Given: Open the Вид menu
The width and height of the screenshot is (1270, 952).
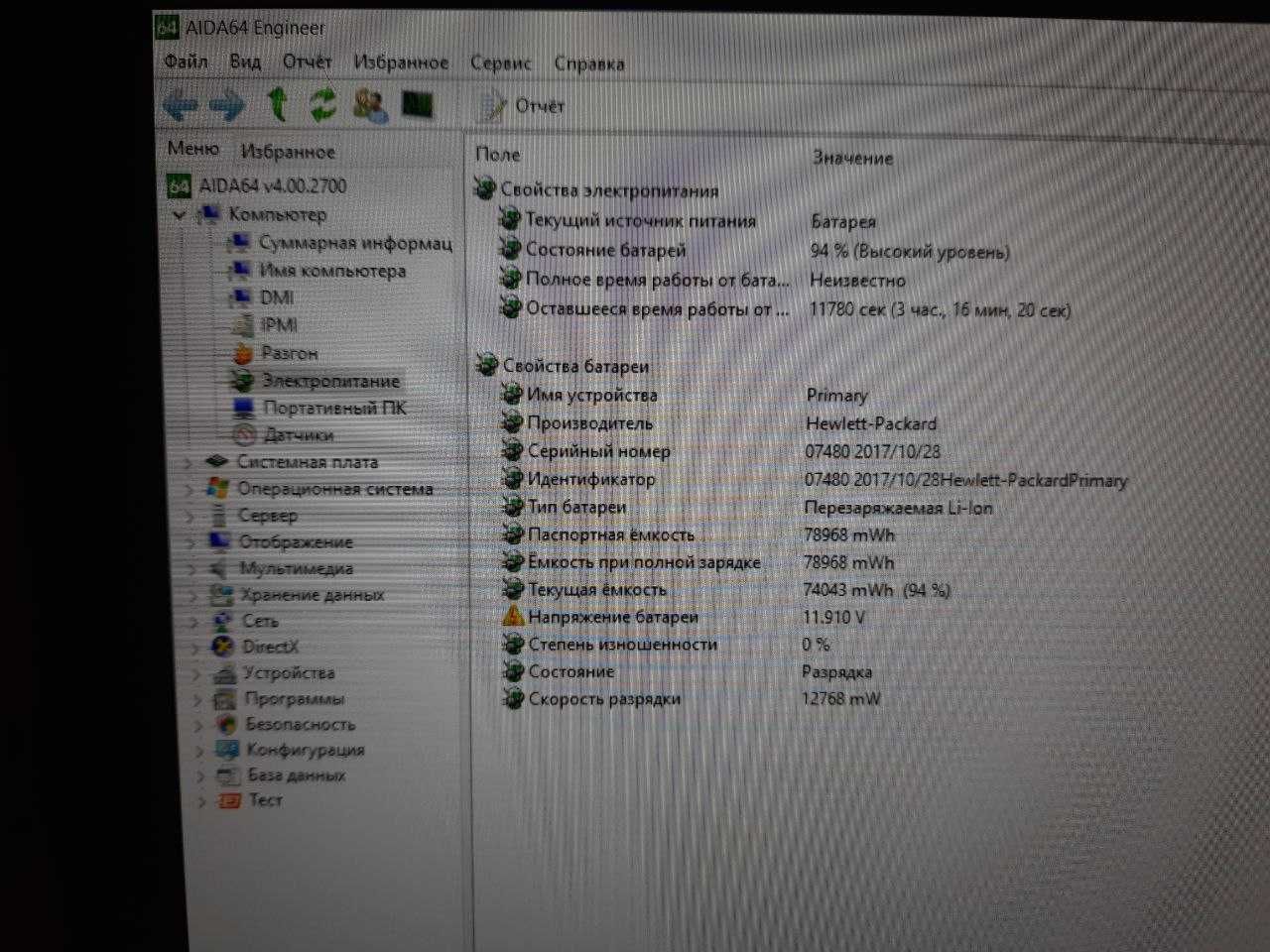Looking at the screenshot, I should tap(245, 61).
